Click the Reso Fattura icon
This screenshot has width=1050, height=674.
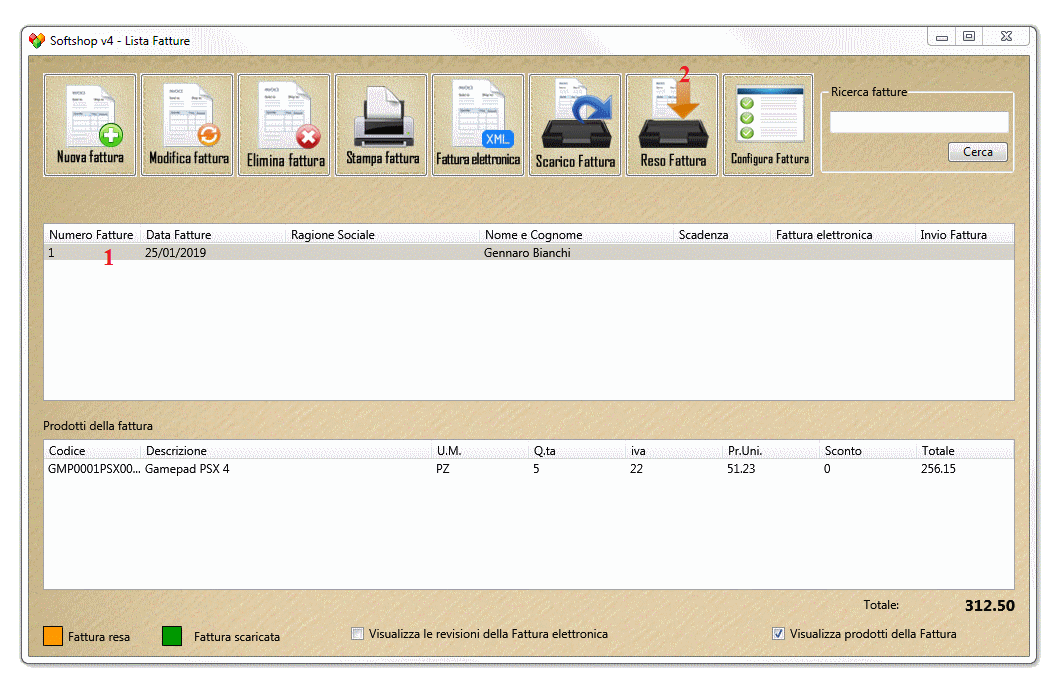672,125
